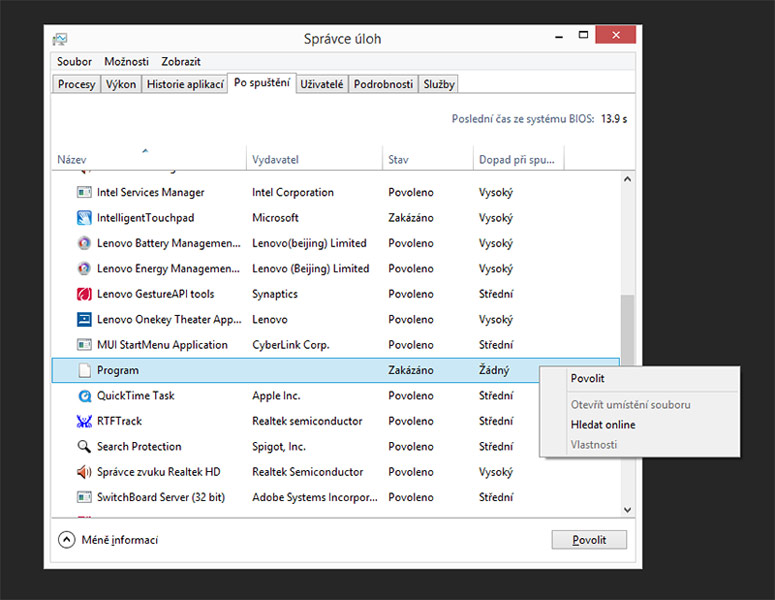Viewport: 775px width, 600px height.
Task: Click the 13.9 s BIOS time value
Action: pos(614,119)
